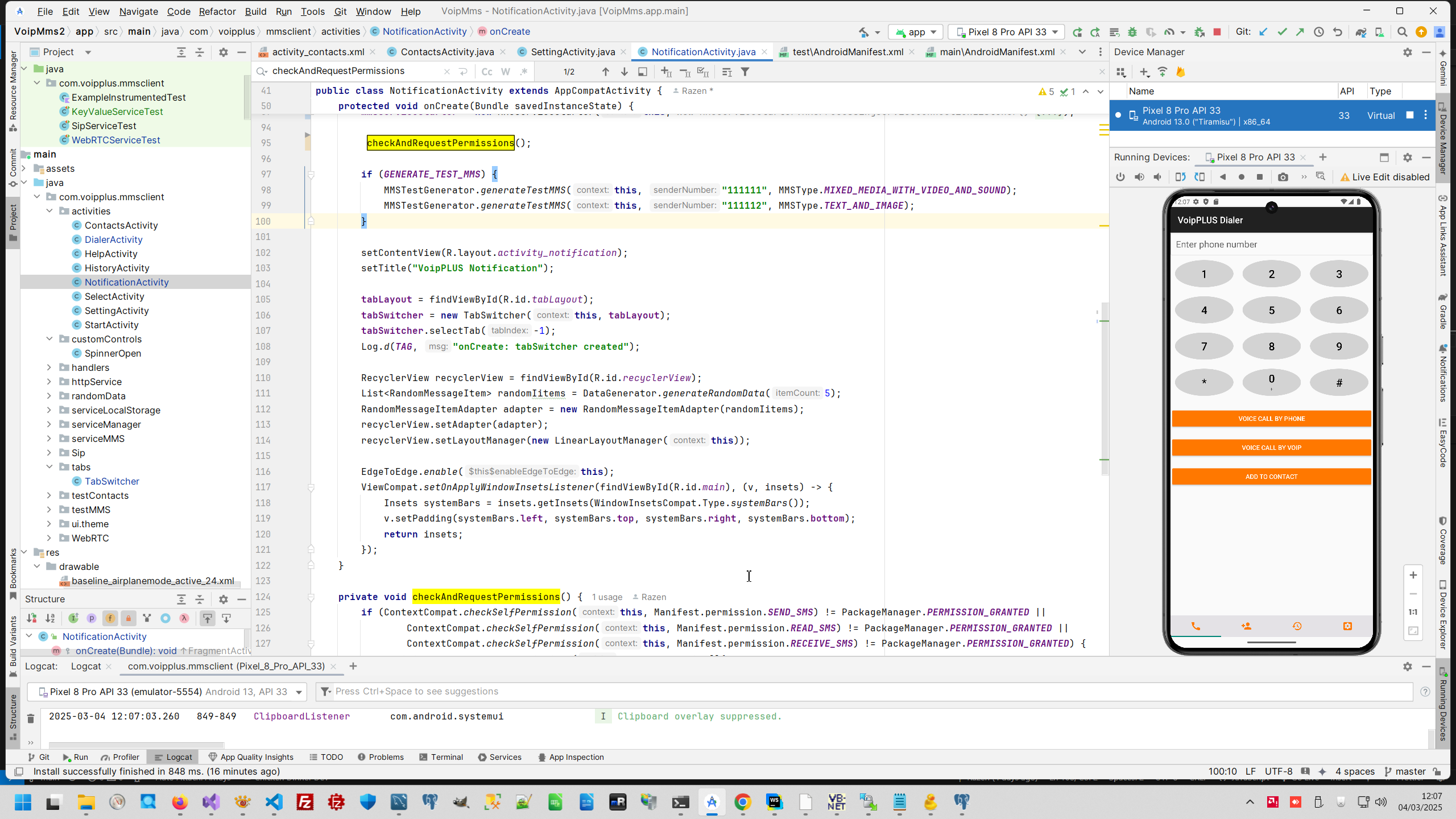Rotate the emulator device left

pyautogui.click(x=1181, y=177)
